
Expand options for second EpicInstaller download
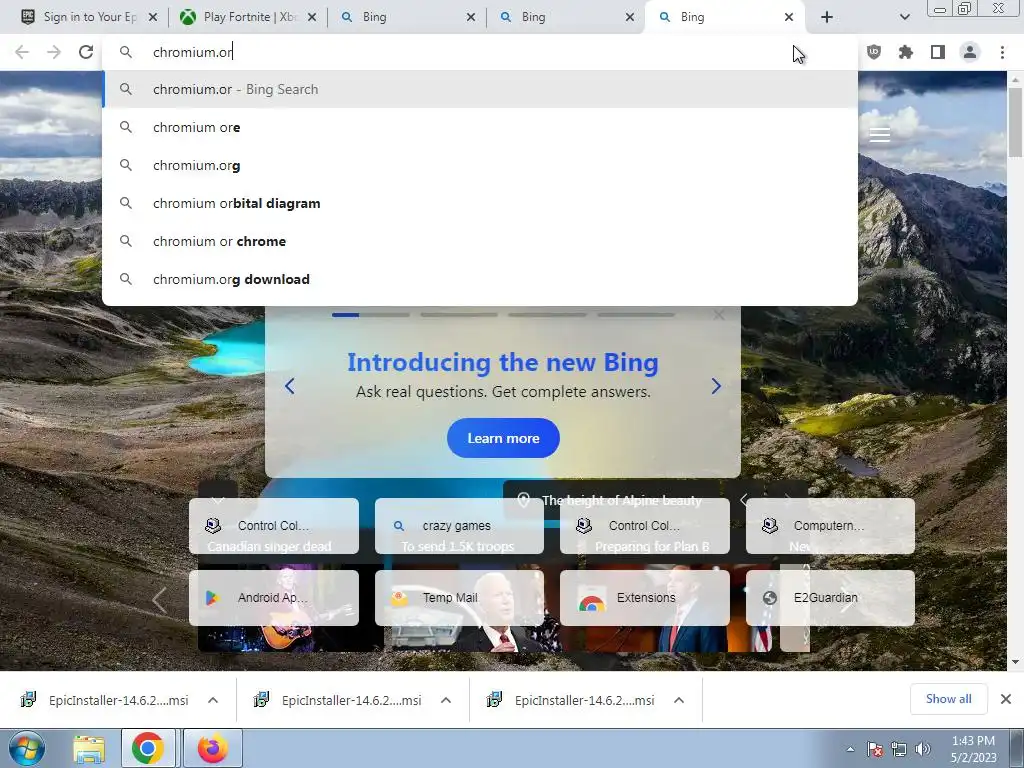click(446, 700)
